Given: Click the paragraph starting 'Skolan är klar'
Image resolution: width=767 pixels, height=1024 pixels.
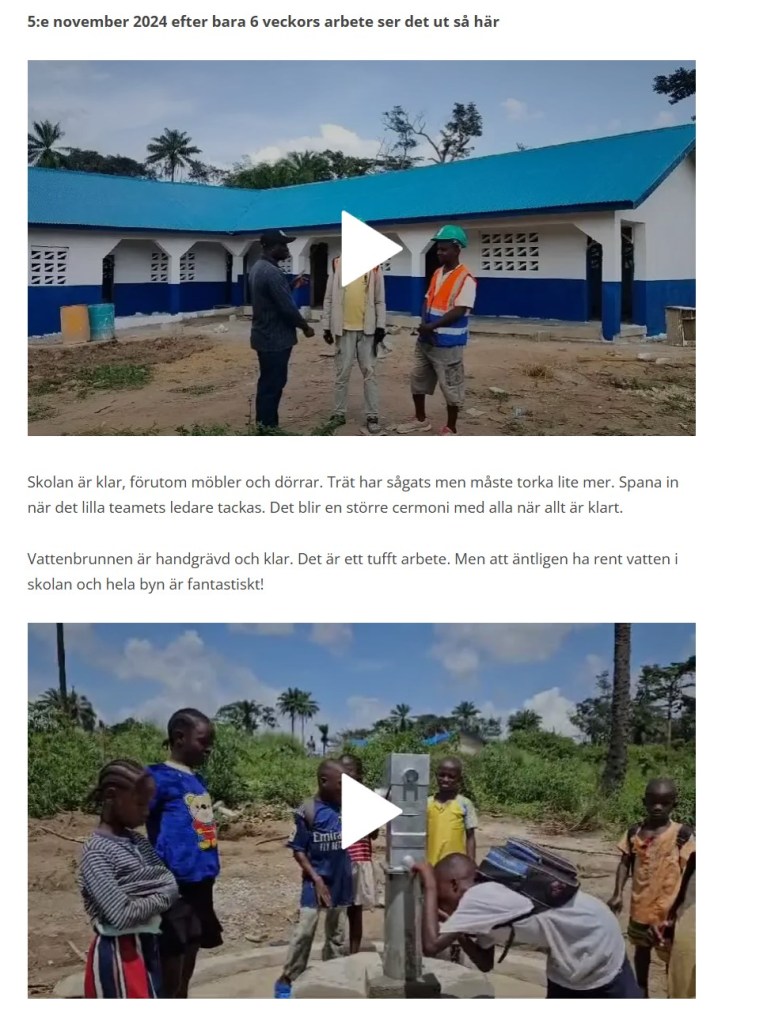Looking at the screenshot, I should (353, 495).
